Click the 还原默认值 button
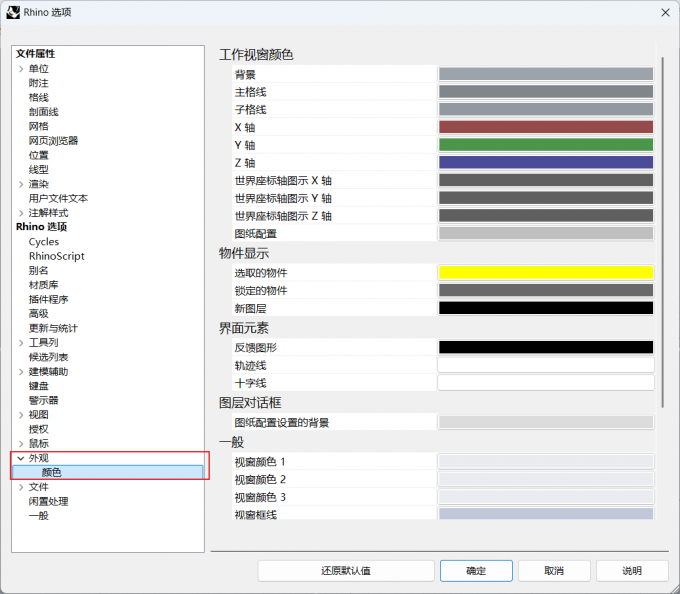680x594 pixels. coord(346,571)
